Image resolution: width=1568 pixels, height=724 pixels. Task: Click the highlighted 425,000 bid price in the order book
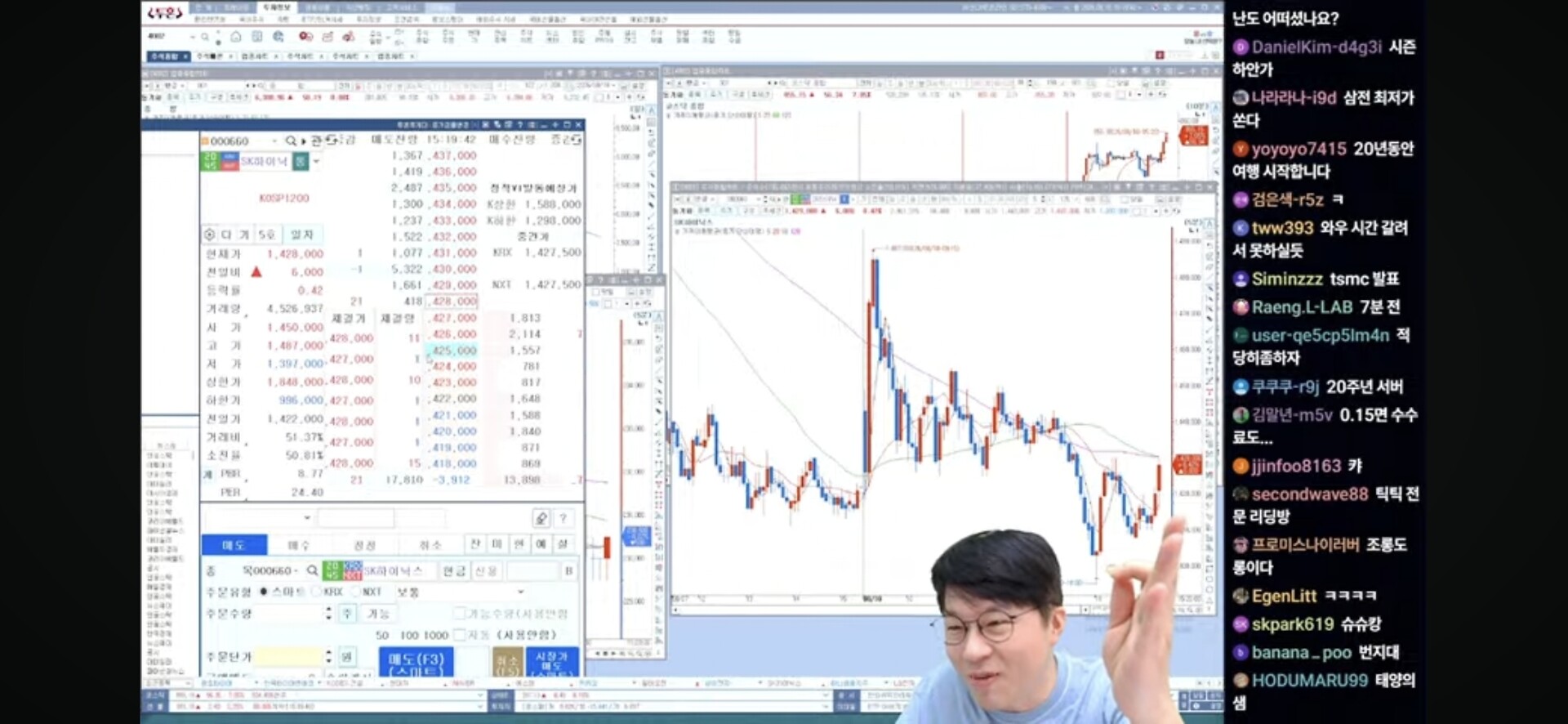451,351
